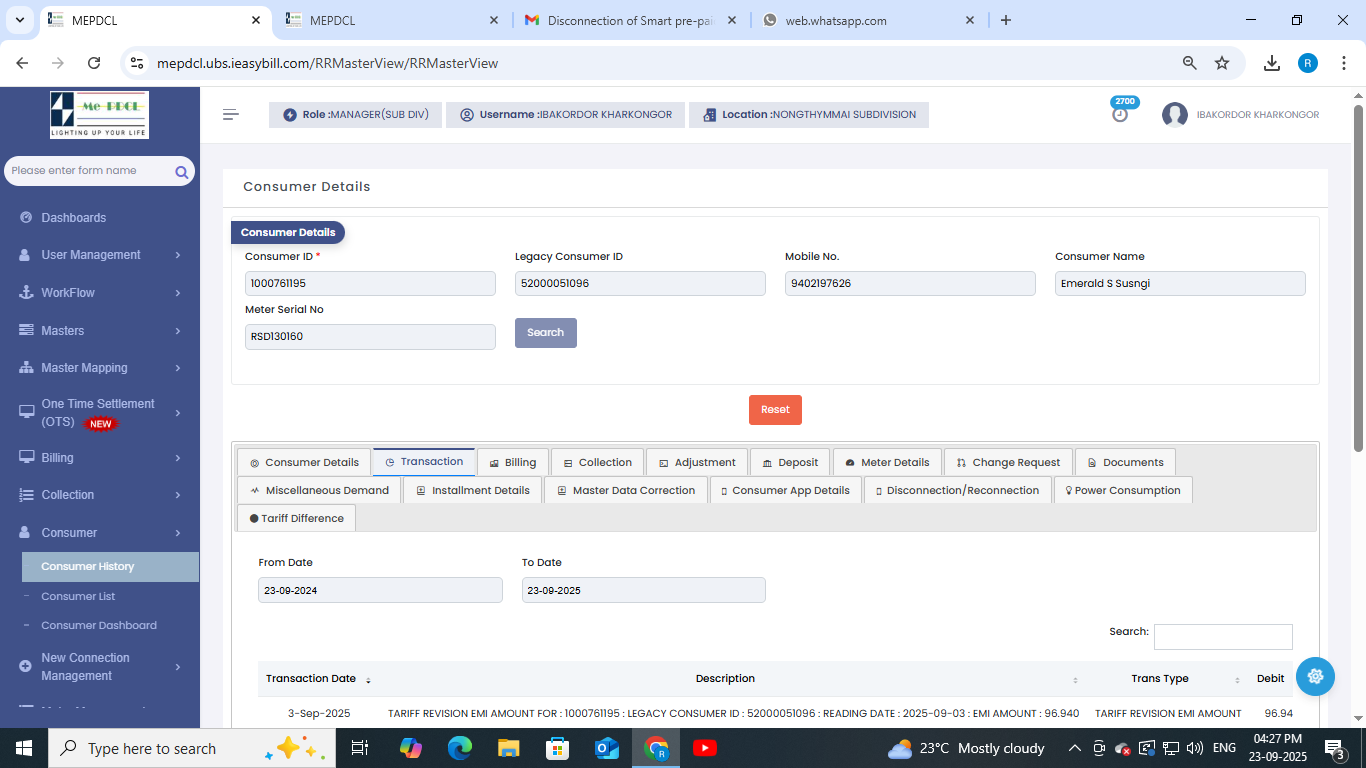Collapse the Consumer sidebar menu
Screen dimensions: 1366x768
pyautogui.click(x=99, y=533)
